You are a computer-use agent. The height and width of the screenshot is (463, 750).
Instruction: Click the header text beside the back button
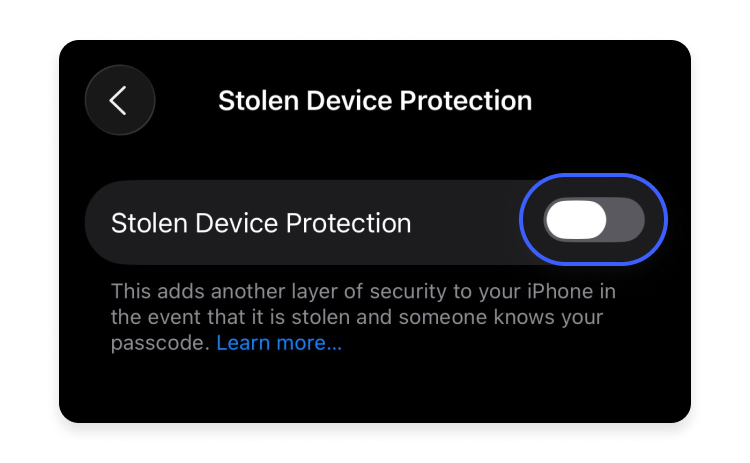tap(375, 100)
